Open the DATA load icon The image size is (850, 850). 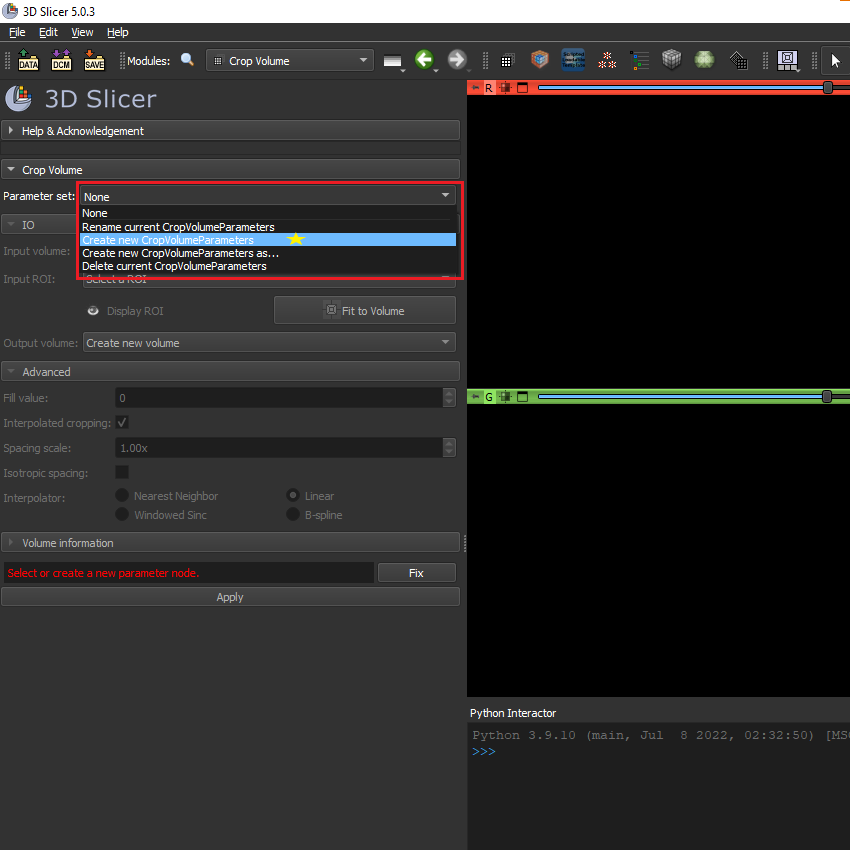[x=28, y=60]
